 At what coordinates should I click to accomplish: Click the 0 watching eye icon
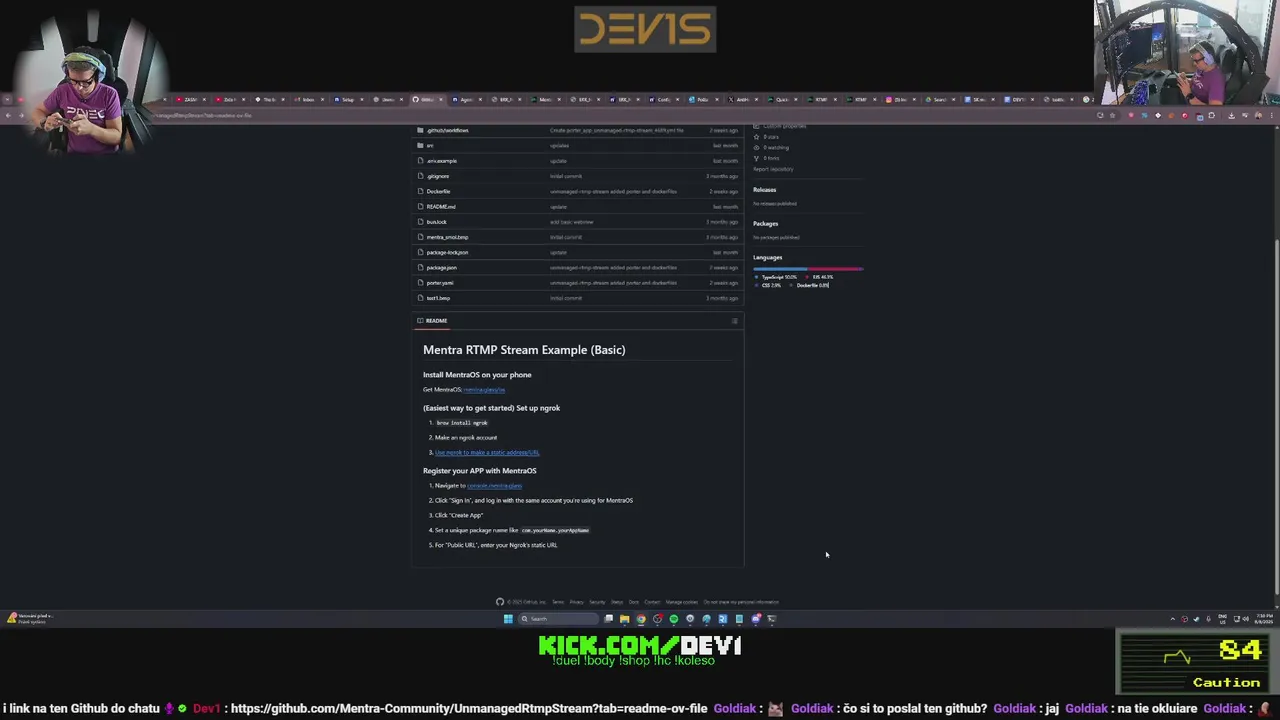(756, 148)
